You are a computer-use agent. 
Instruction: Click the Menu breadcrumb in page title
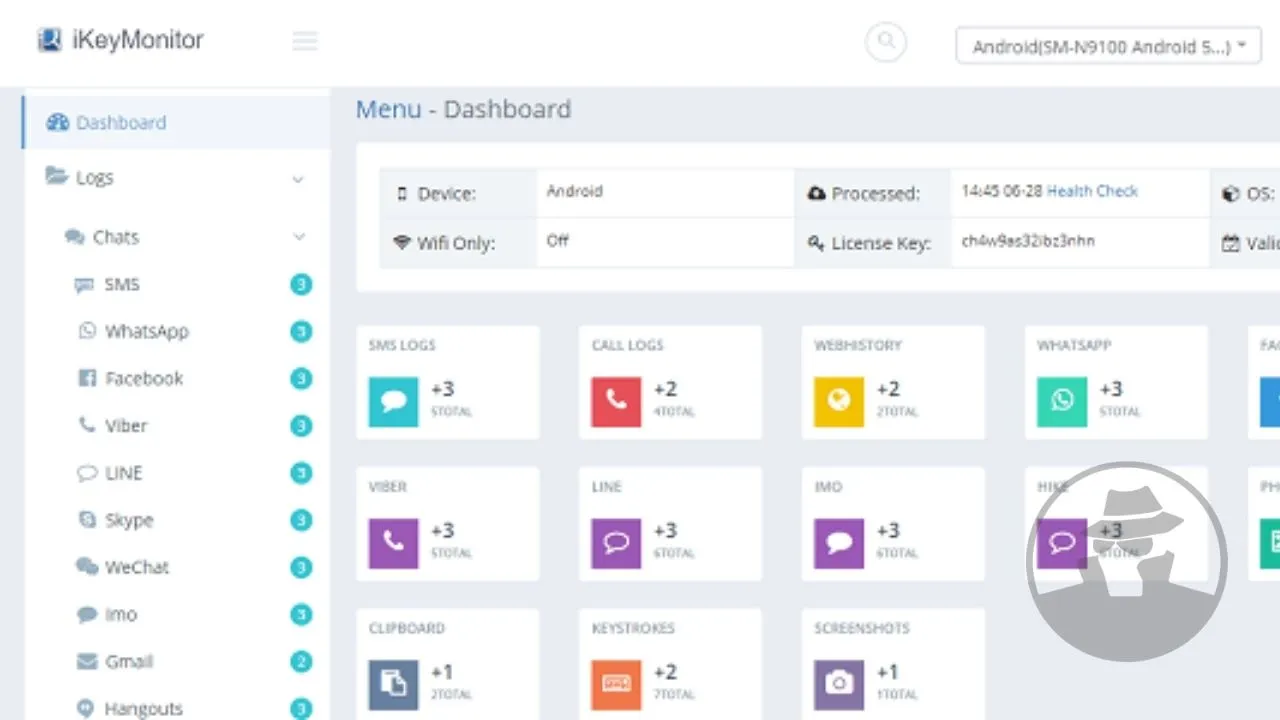coord(389,109)
